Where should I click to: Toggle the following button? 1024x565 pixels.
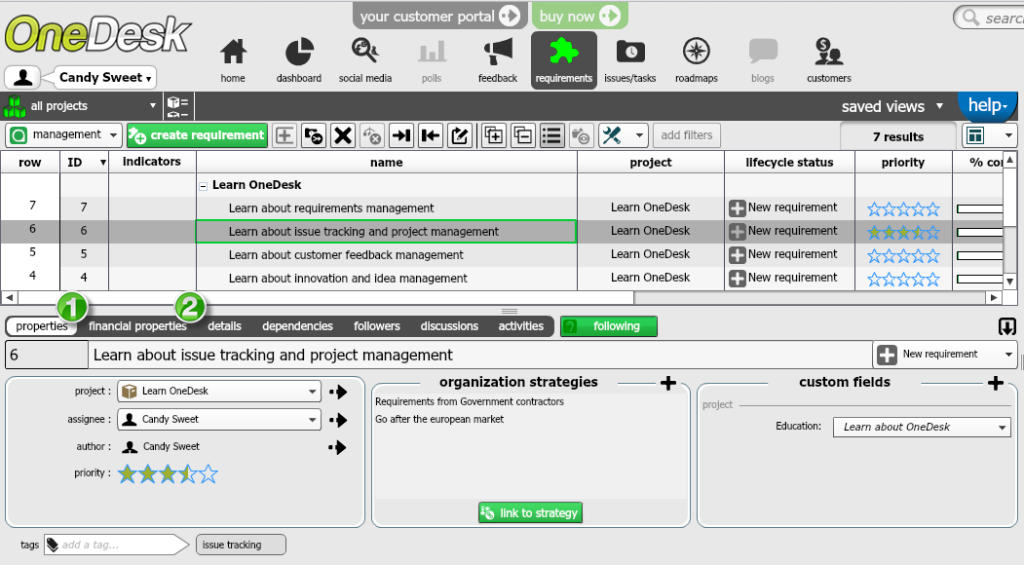tap(609, 326)
